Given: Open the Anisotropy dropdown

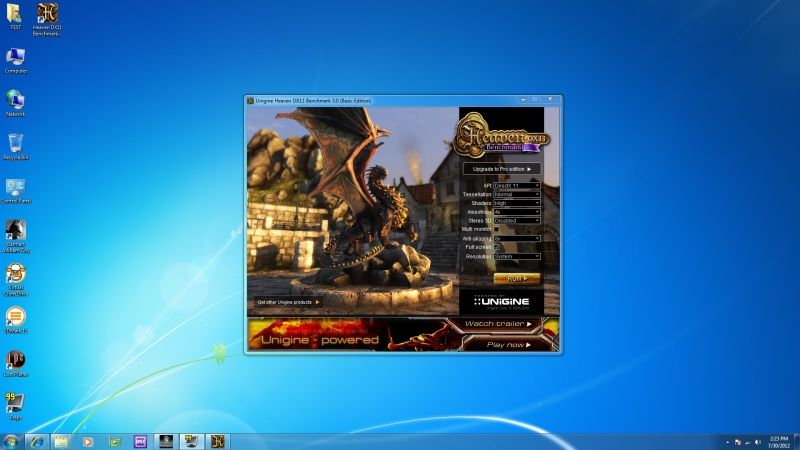Looking at the screenshot, I should point(516,212).
